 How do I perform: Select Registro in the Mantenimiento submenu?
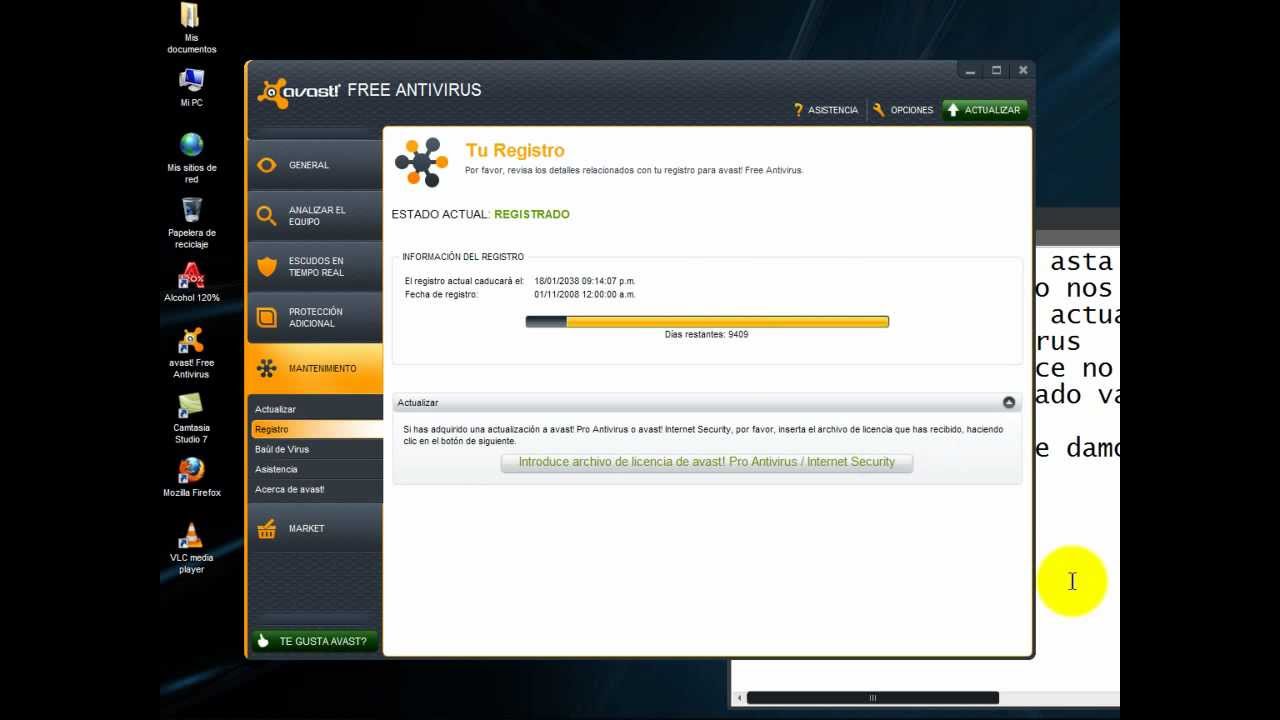316,429
